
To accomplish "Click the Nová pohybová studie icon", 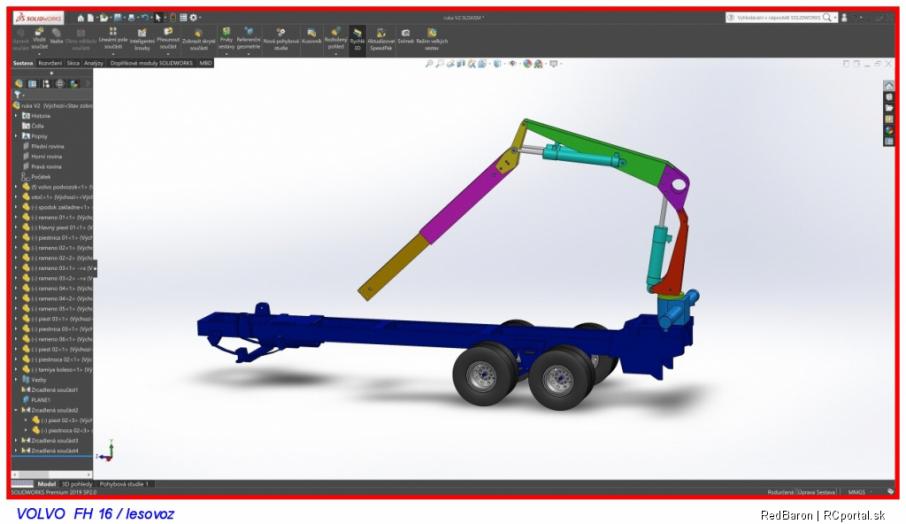I will [x=281, y=37].
